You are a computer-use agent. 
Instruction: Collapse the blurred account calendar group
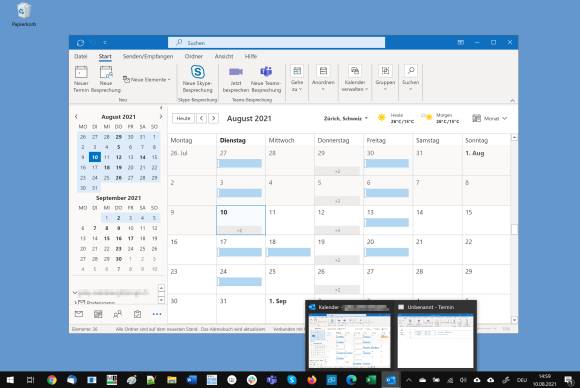(x=75, y=293)
